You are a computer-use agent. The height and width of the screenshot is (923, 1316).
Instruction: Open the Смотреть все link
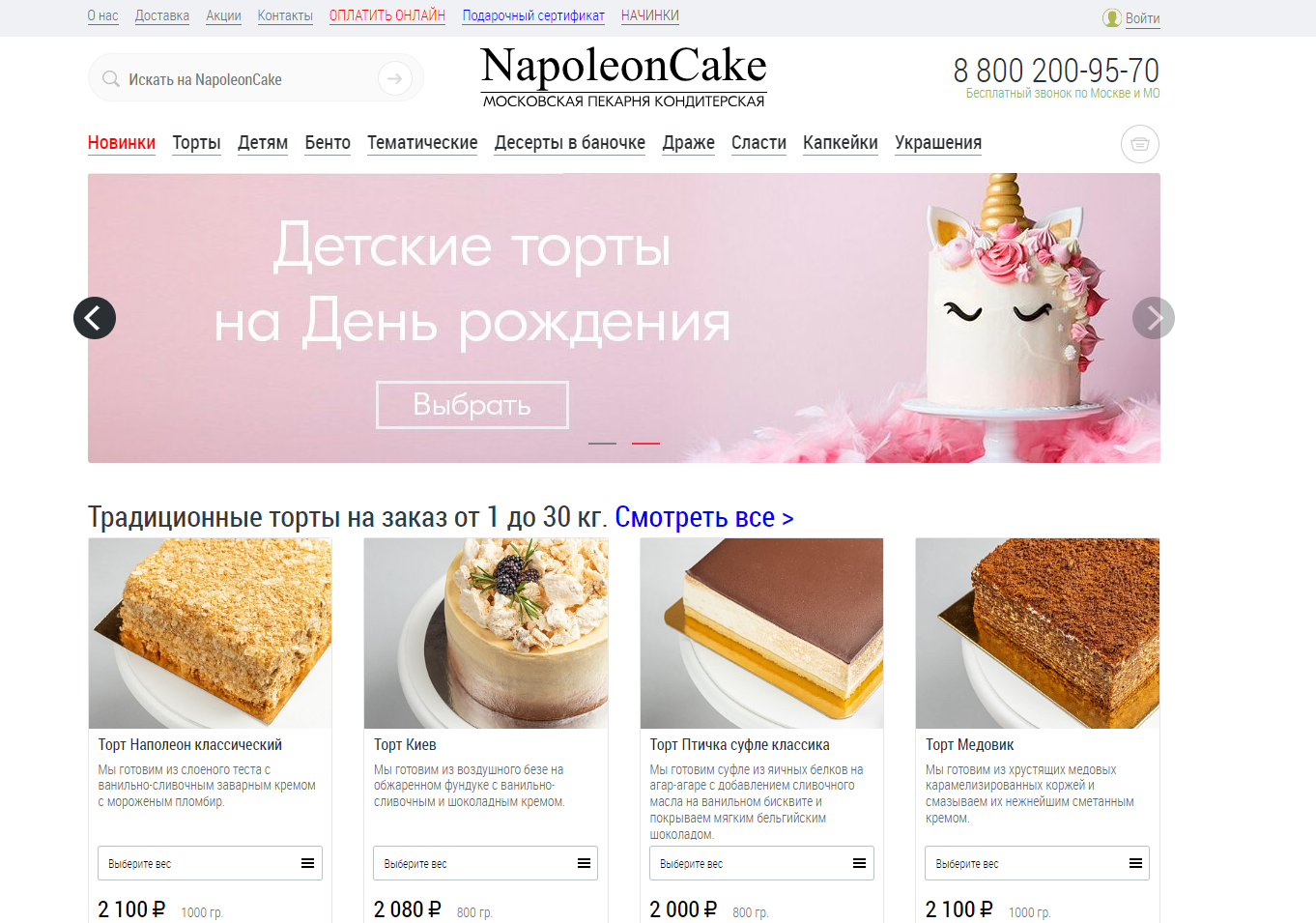tap(704, 517)
